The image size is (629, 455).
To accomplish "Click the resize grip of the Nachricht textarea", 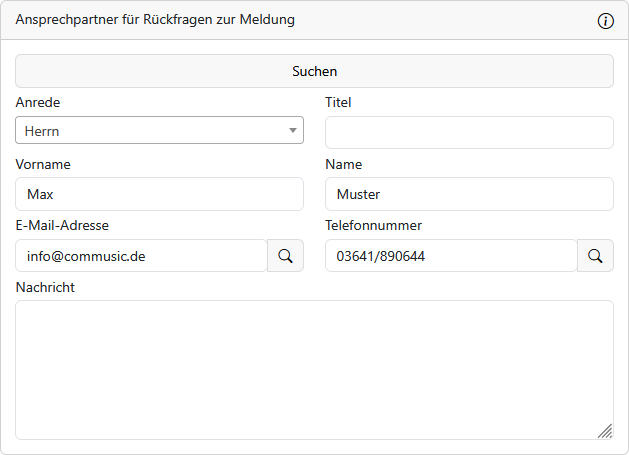I will (x=604, y=430).
